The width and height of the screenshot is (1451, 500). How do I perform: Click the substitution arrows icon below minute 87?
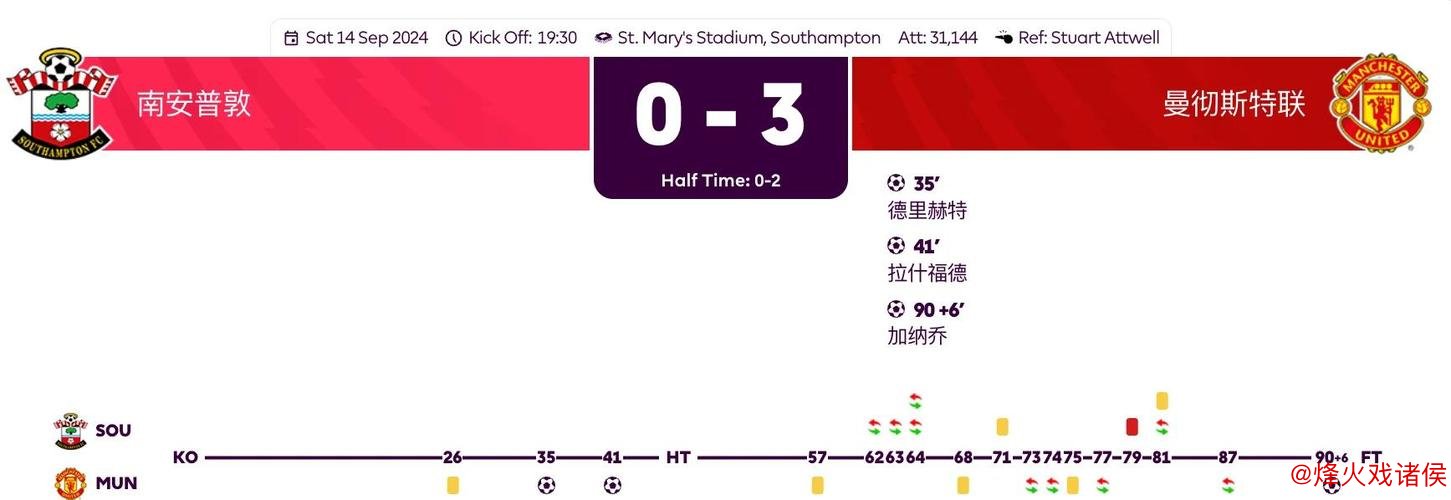click(x=1228, y=485)
